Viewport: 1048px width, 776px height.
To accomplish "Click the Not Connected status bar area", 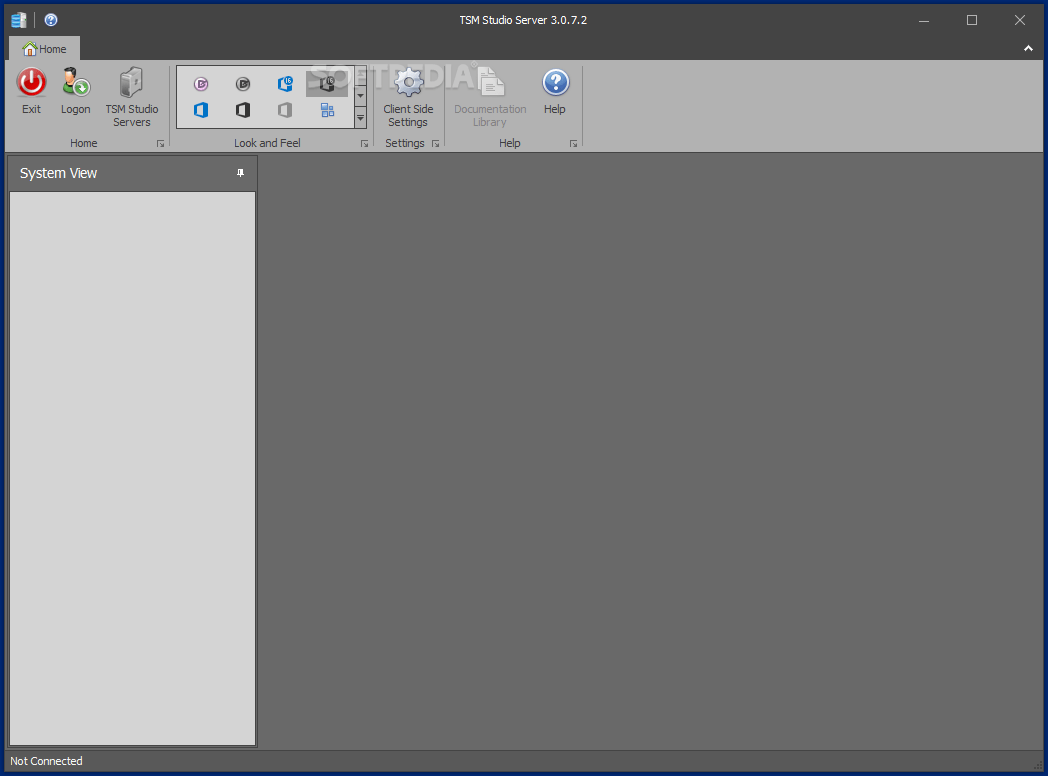I will [46, 761].
